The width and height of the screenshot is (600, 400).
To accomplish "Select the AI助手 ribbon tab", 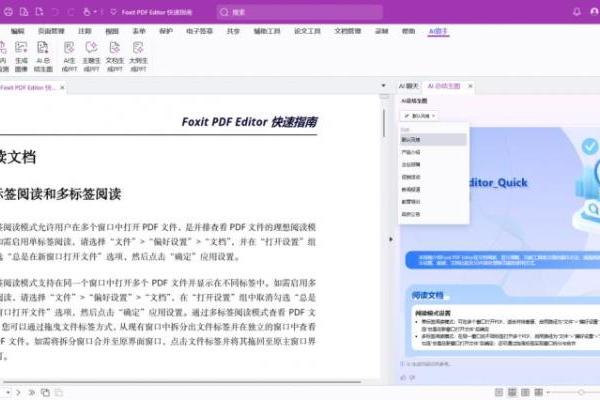I will (438, 31).
